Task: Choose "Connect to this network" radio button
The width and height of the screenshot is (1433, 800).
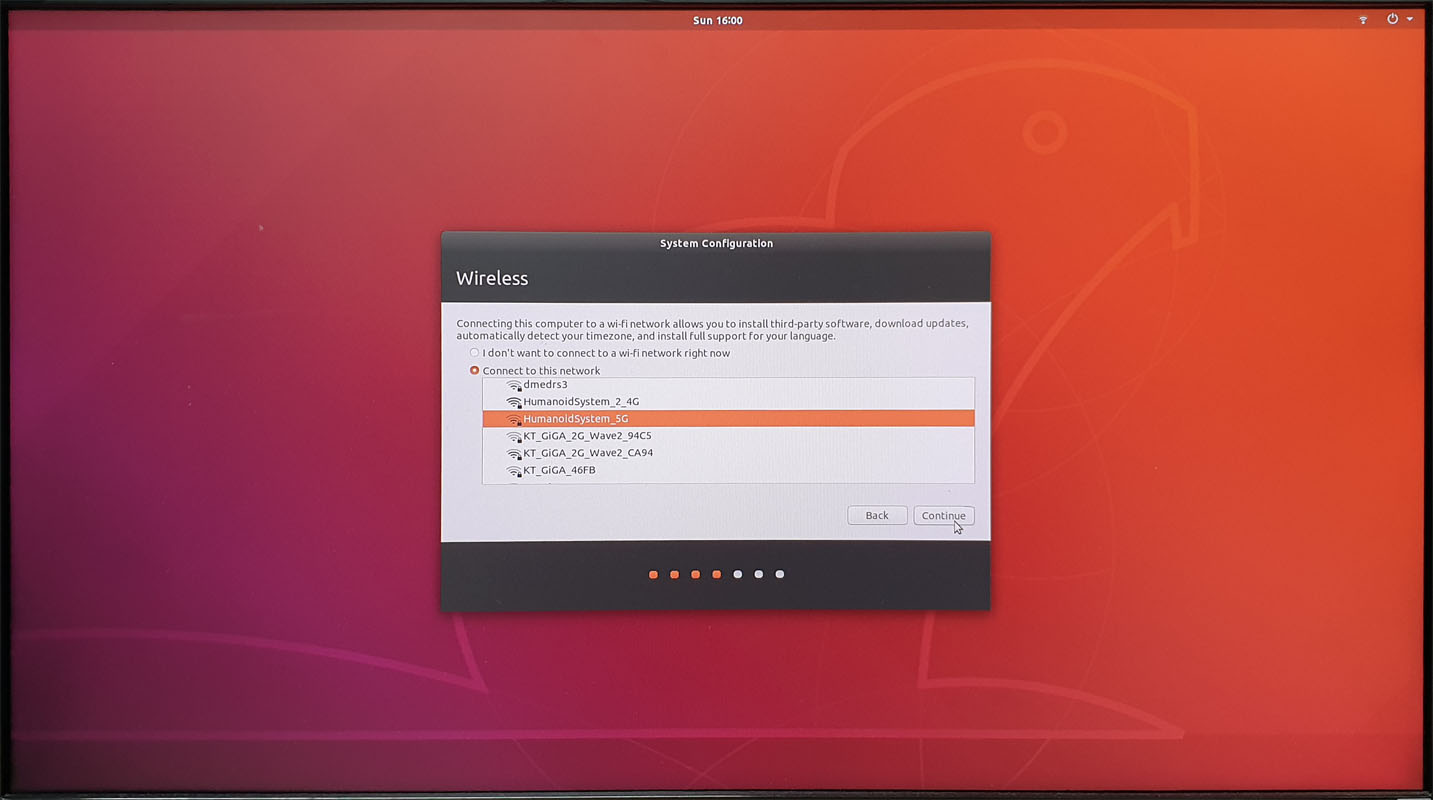Action: click(475, 371)
